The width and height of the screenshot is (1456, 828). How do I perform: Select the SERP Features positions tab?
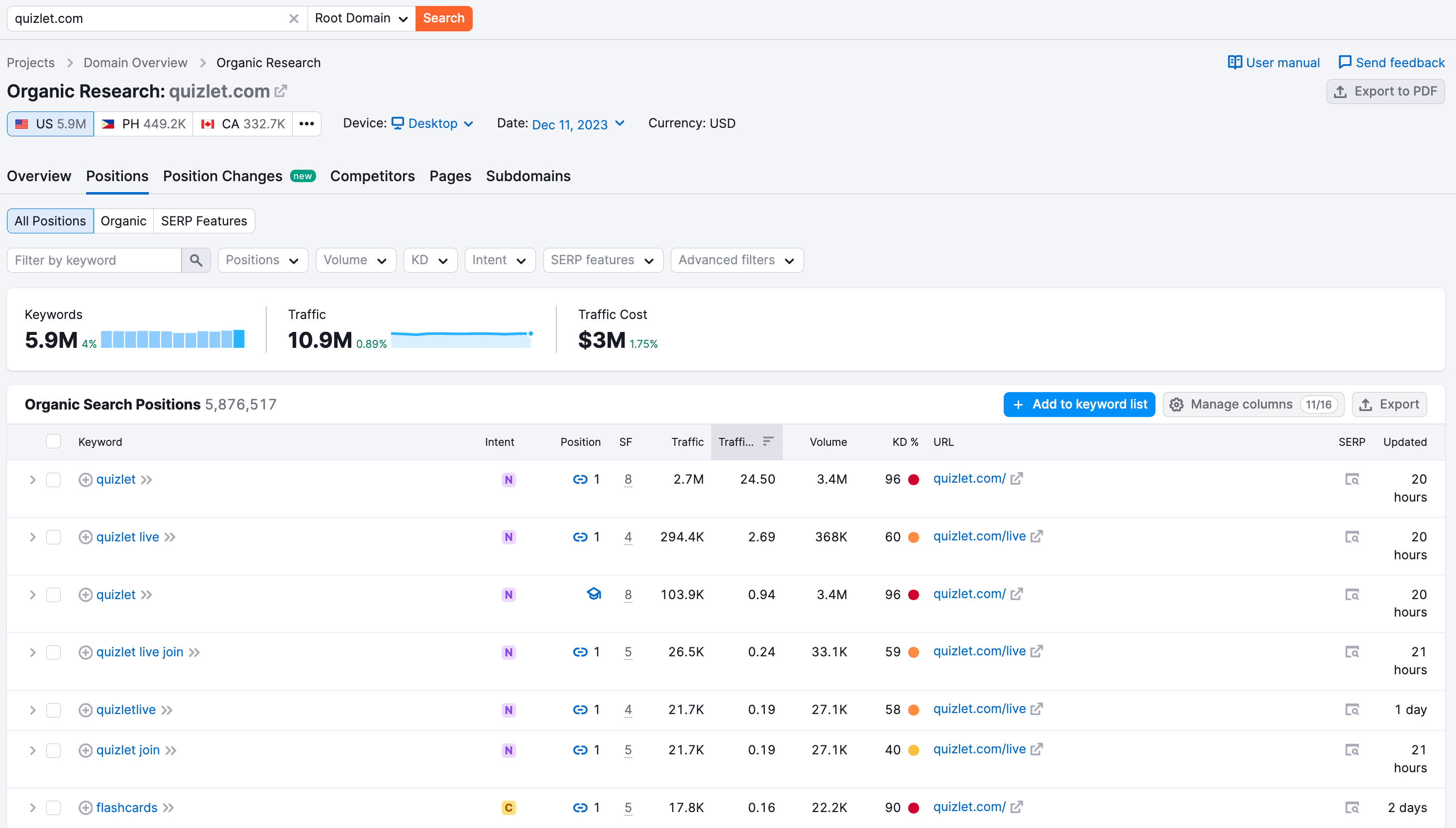(204, 221)
